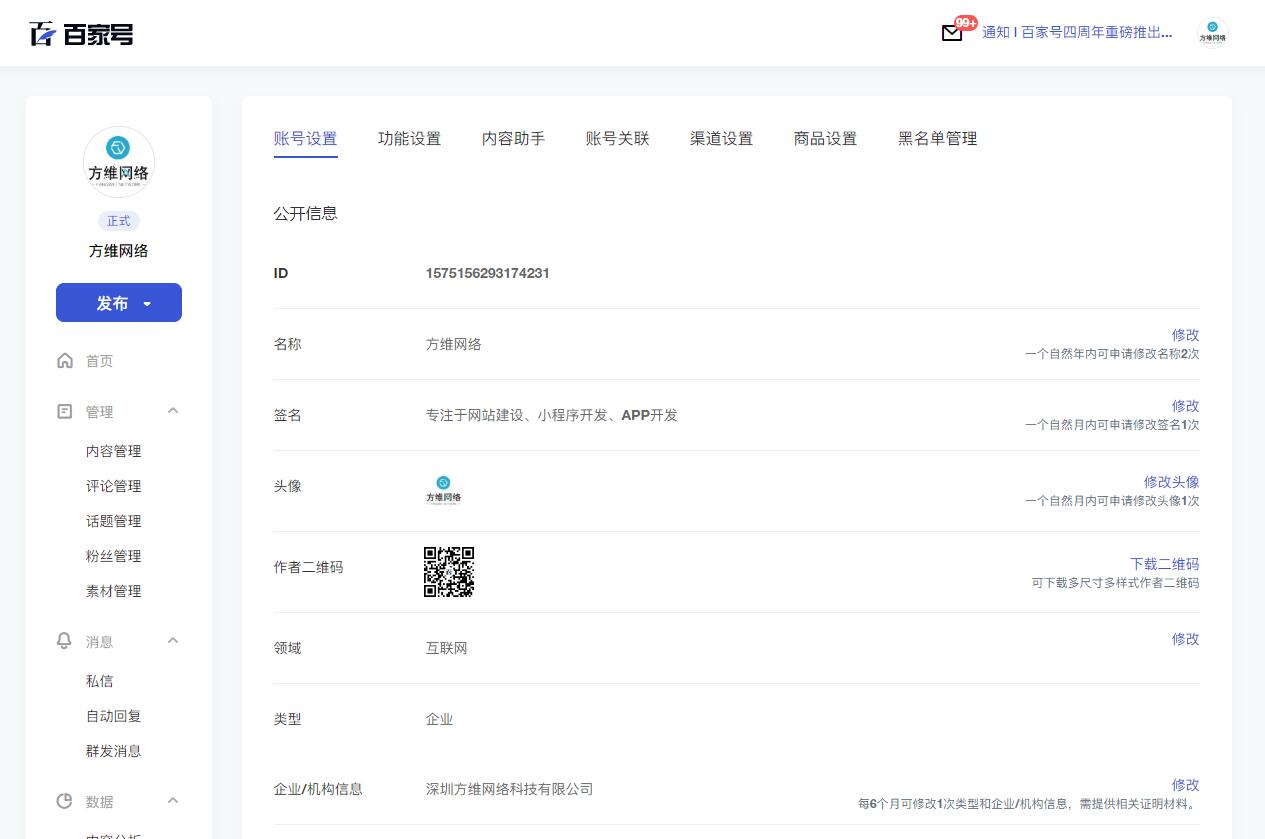Image resolution: width=1265 pixels, height=839 pixels.
Task: Click the 数据 clock icon
Action: point(65,801)
